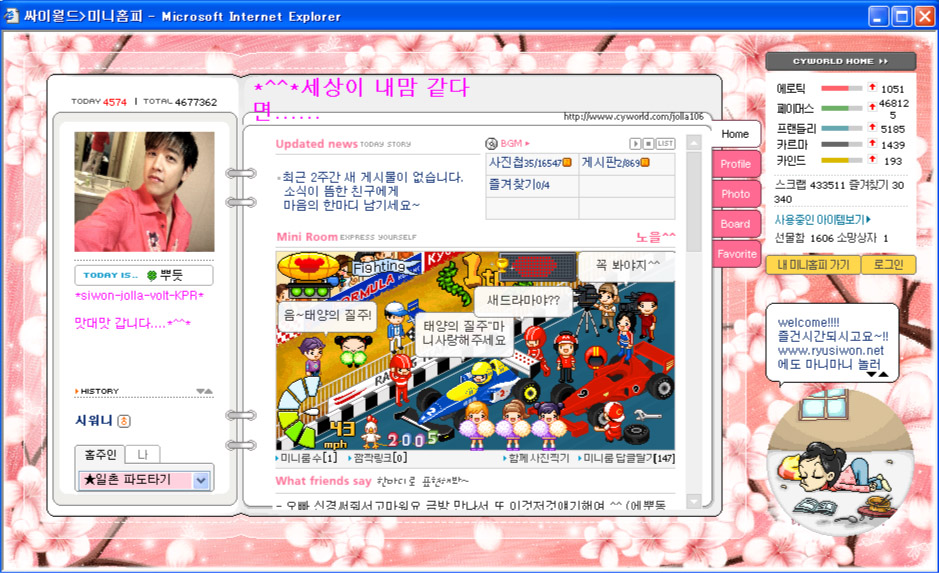Image resolution: width=939 pixels, height=573 pixels.
Task: Click the TODAY 4574 counter
Action: coord(99,102)
